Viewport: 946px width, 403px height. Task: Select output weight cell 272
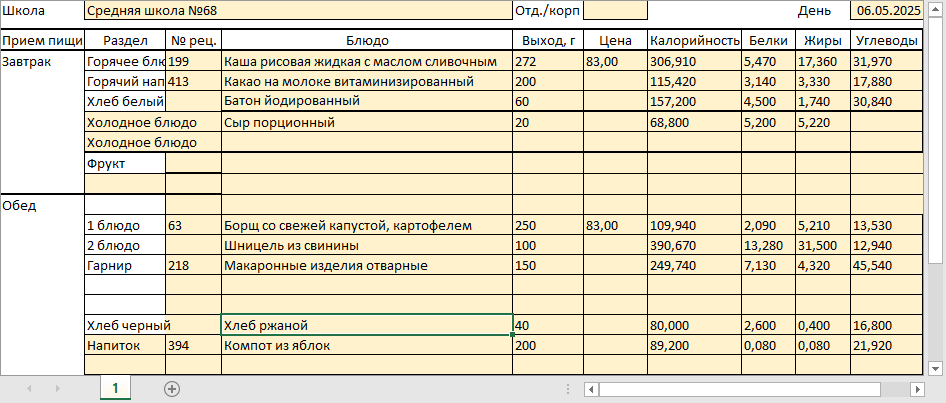[x=548, y=61]
